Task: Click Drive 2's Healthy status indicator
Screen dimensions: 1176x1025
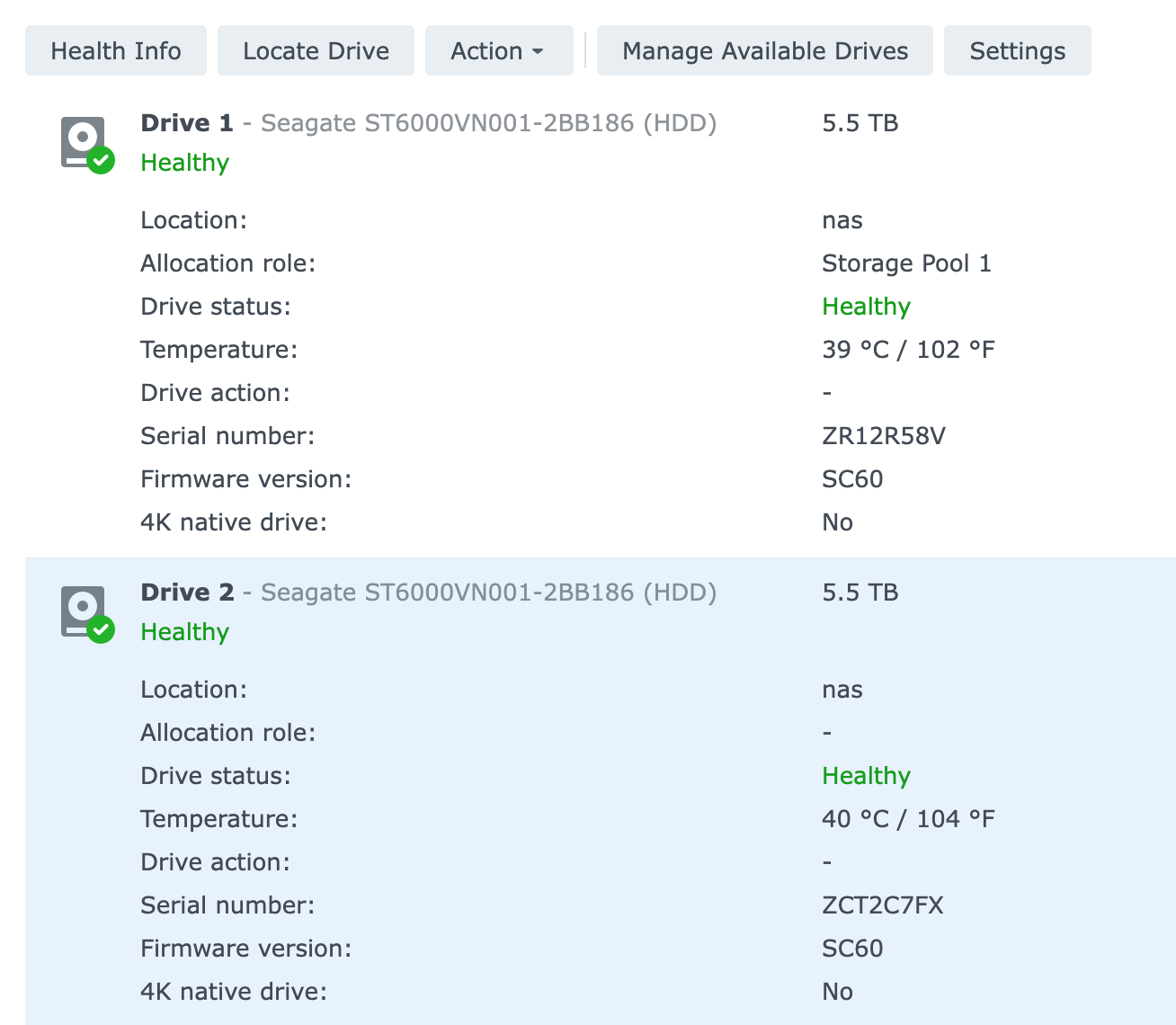Action: (x=184, y=632)
